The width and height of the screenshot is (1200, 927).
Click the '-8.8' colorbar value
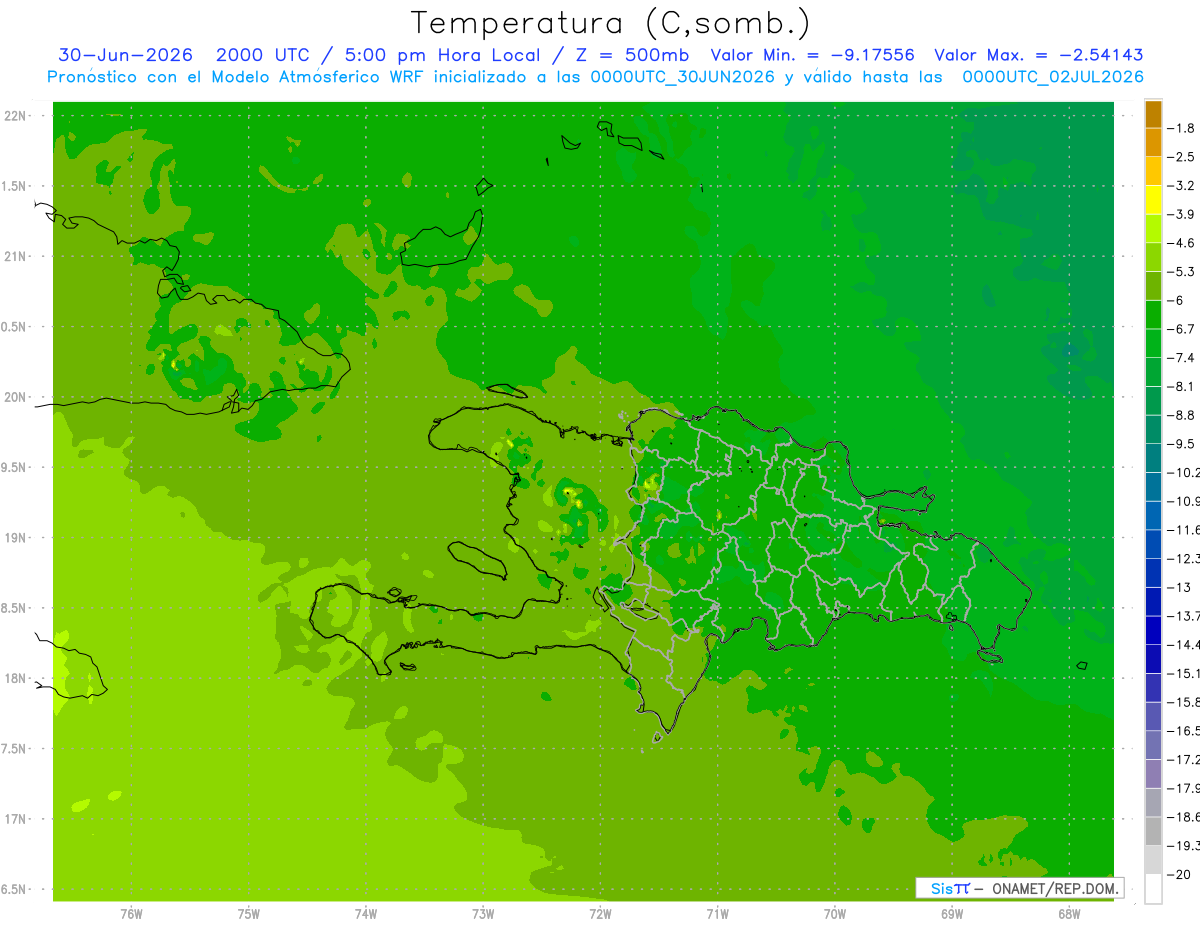tap(1181, 415)
